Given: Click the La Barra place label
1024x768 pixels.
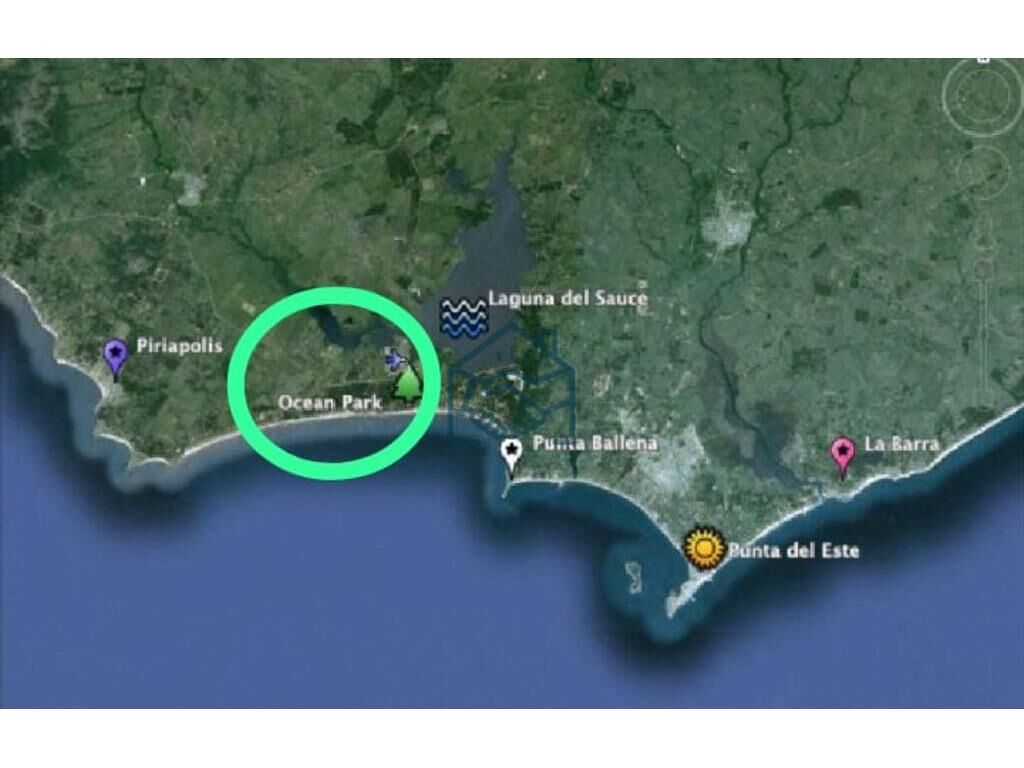Looking at the screenshot, I should 902,444.
